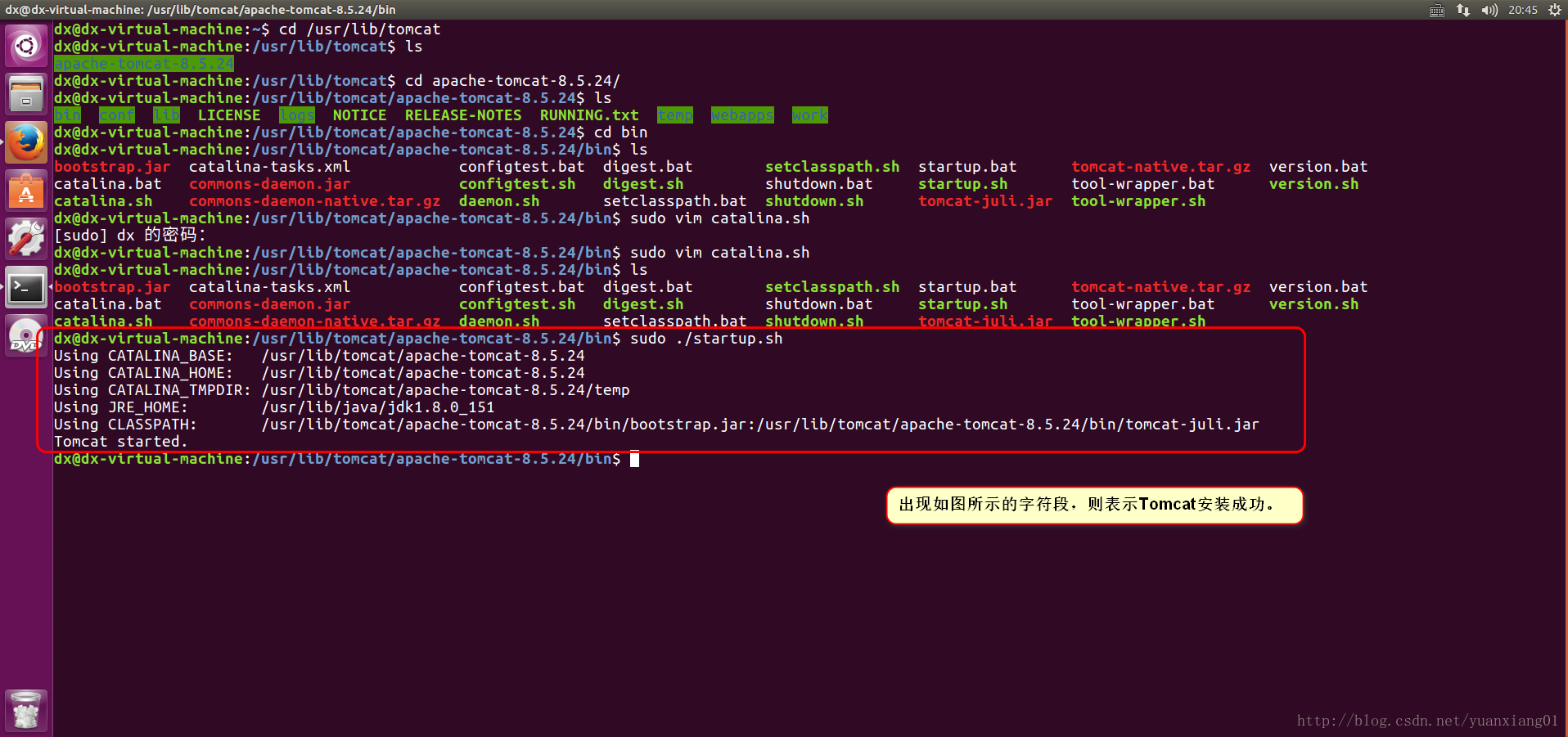
Task: Click the highlighted temp directory
Action: click(675, 115)
